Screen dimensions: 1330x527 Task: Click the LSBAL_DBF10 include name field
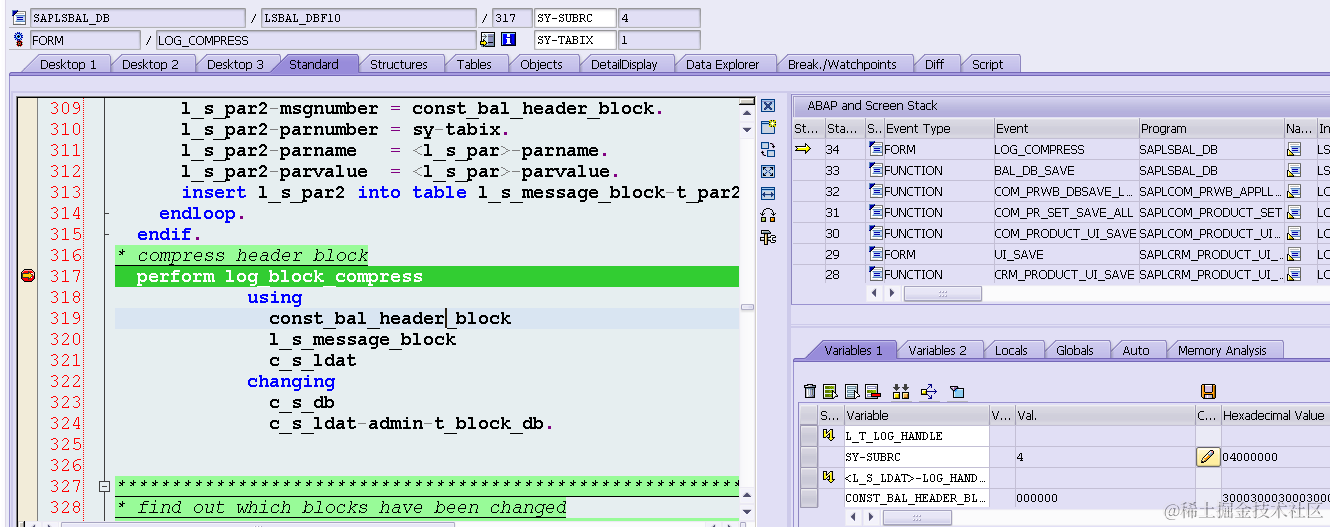[x=368, y=18]
